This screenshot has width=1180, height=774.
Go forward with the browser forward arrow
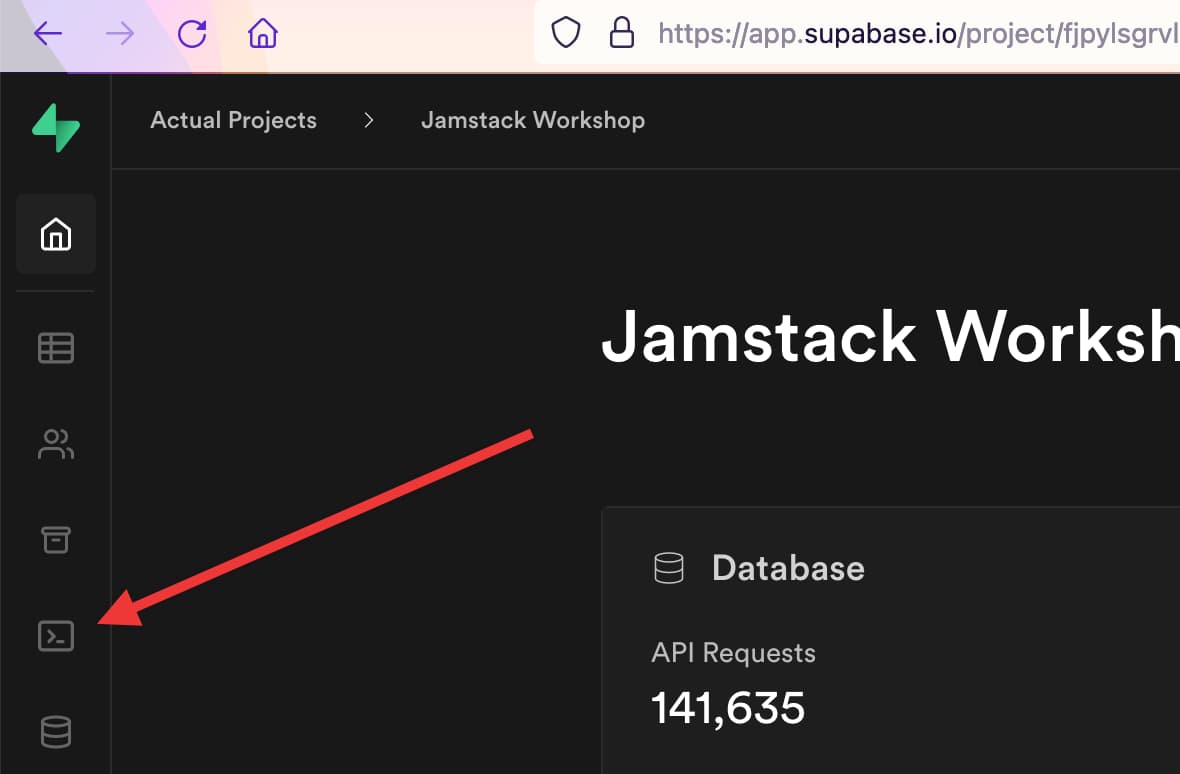(x=120, y=33)
